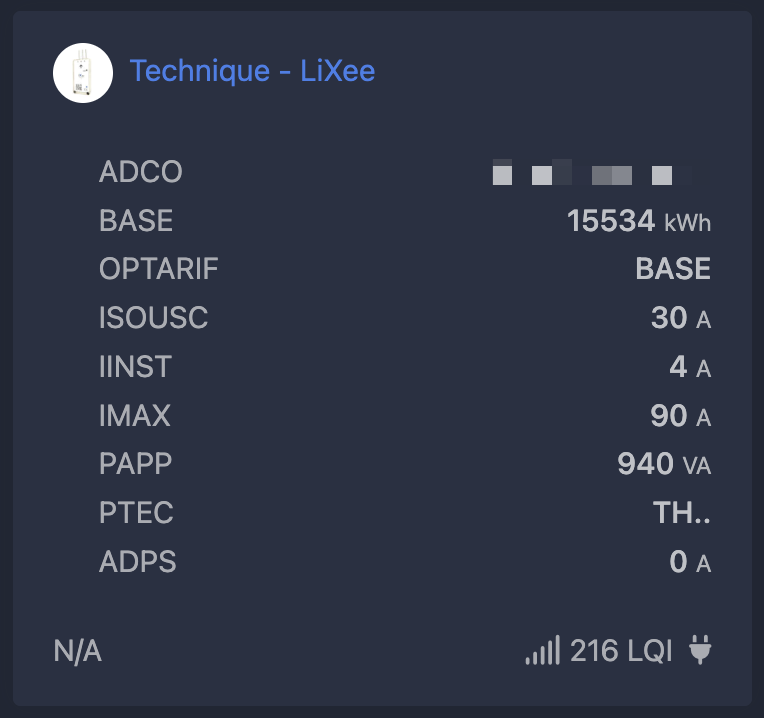Click the LiXee device avatar icon
This screenshot has width=764, height=718.
(83, 72)
